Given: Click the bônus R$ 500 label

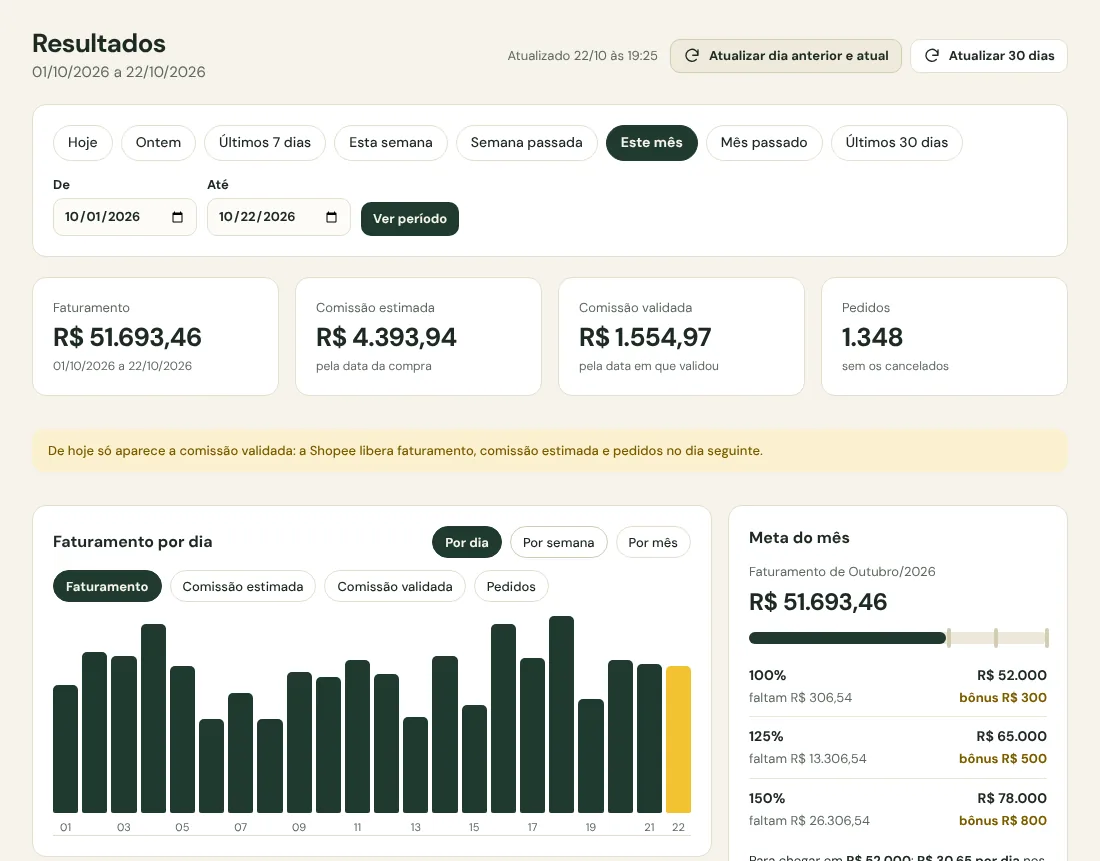Looking at the screenshot, I should click(1002, 759).
